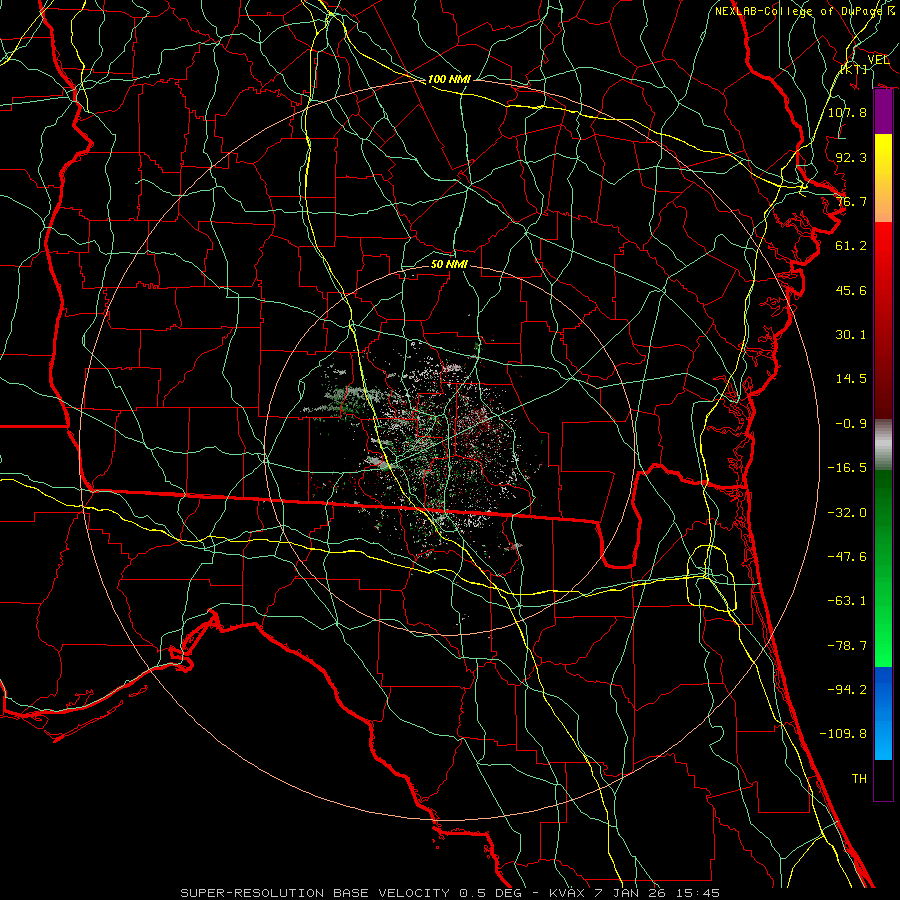Click the 76.7 legend value
900x900 pixels.
point(851,201)
